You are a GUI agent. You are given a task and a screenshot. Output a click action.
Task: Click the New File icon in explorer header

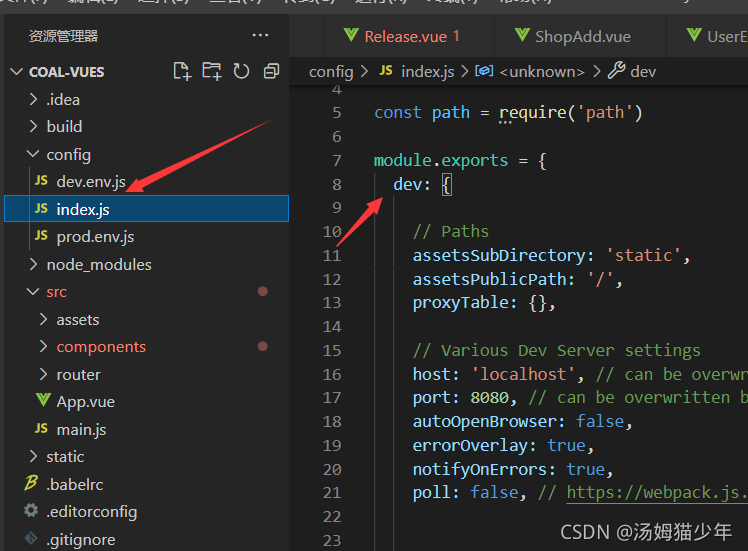click(182, 72)
